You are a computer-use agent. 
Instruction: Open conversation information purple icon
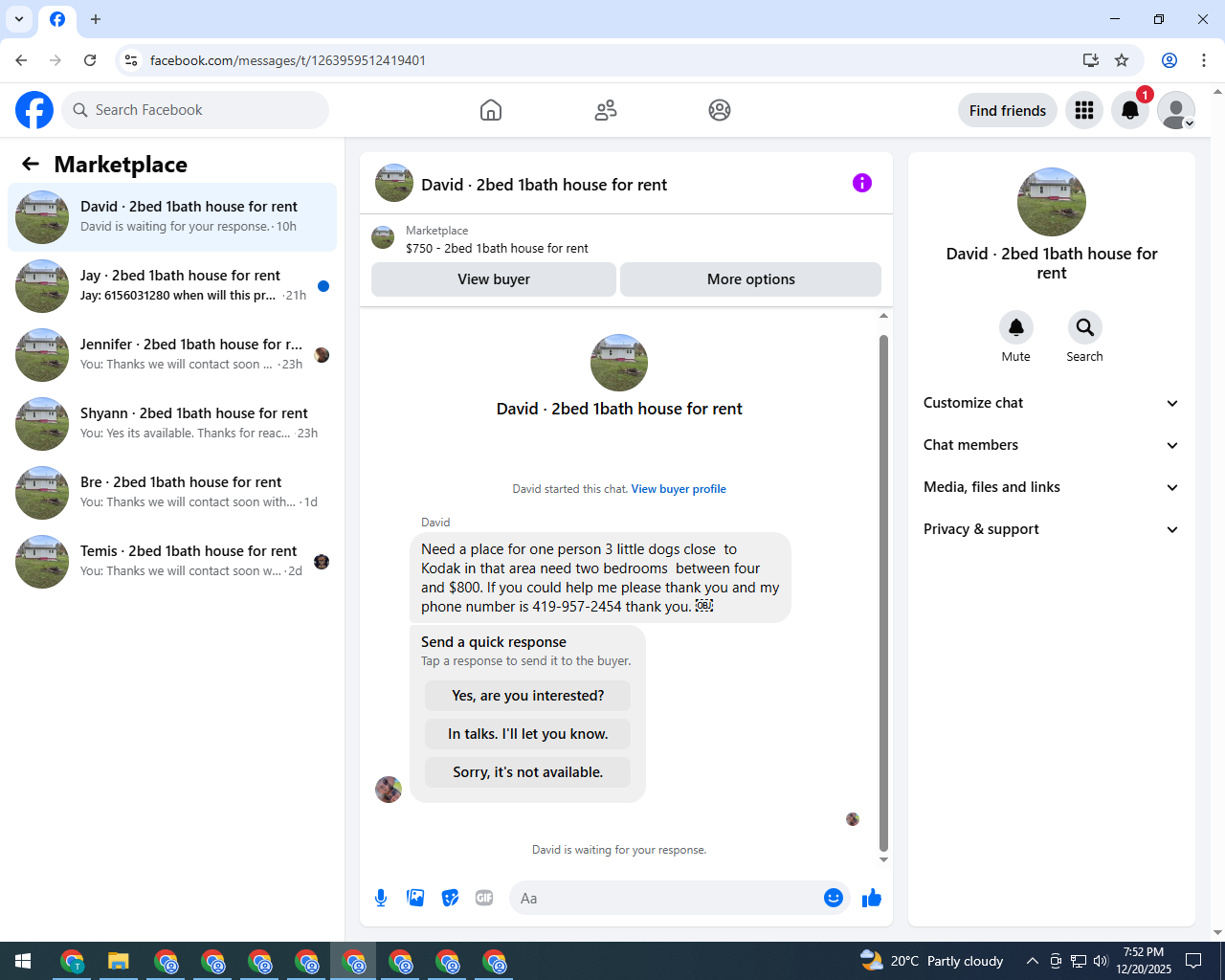862,183
